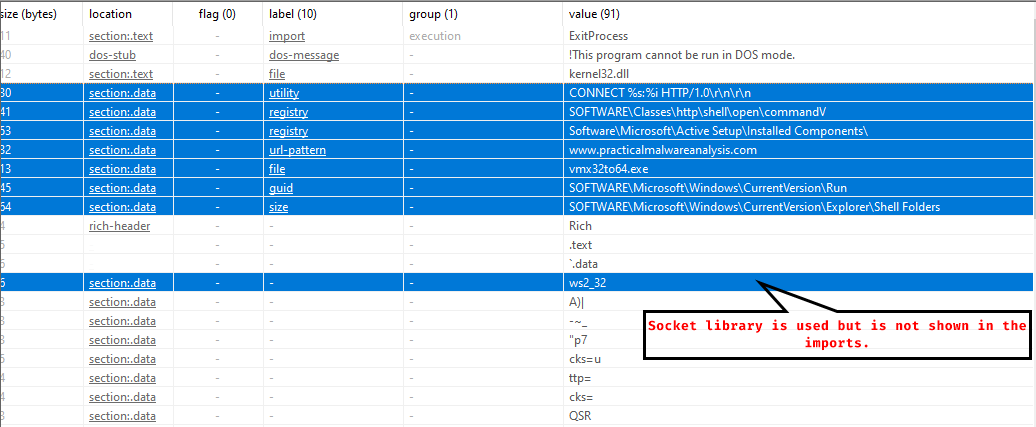Click the url-pattern label link
The height and width of the screenshot is (427, 1036).
pos(297,150)
